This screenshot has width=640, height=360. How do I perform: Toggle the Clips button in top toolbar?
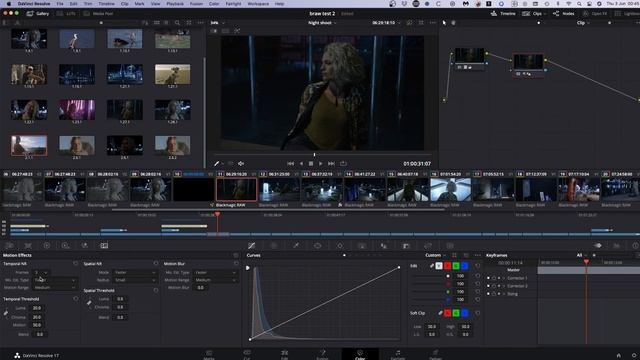point(534,13)
